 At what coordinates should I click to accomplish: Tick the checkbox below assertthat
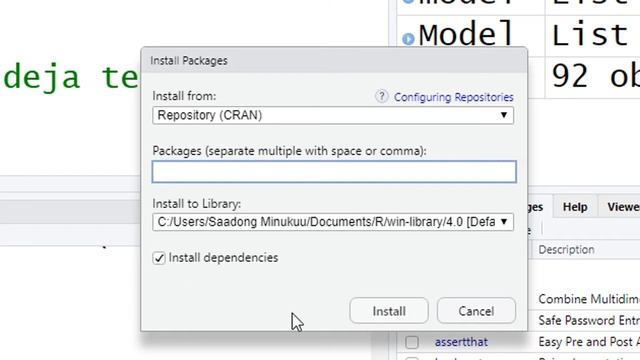[x=412, y=358]
